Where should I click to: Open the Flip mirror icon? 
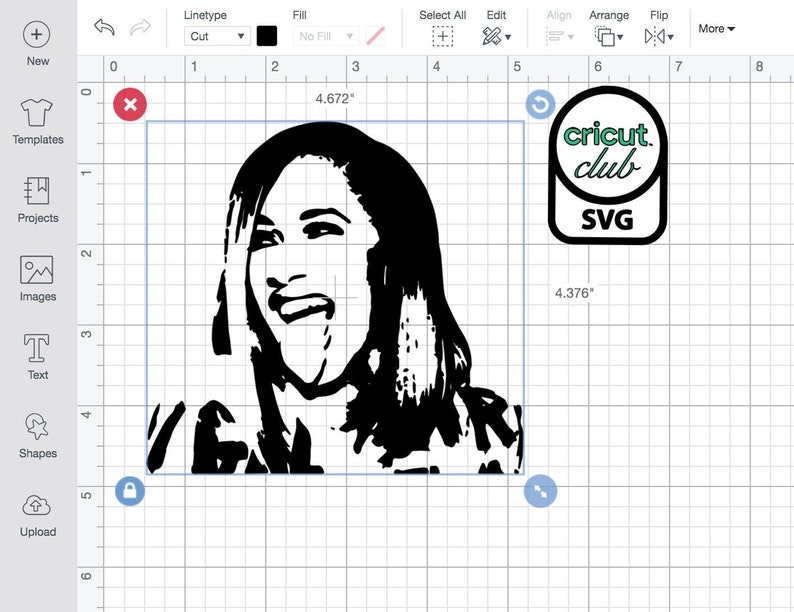[x=655, y=36]
